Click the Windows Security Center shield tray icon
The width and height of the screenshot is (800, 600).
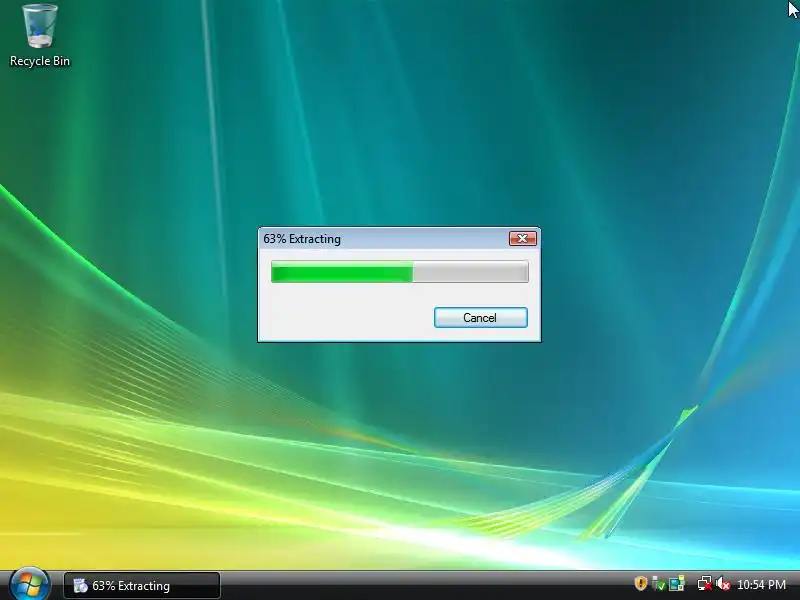640,583
